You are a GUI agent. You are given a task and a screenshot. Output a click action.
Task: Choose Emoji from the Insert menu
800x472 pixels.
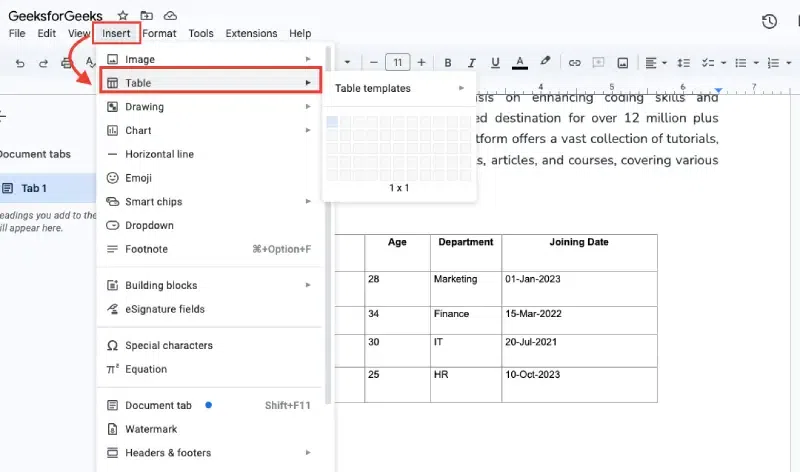[209, 178]
